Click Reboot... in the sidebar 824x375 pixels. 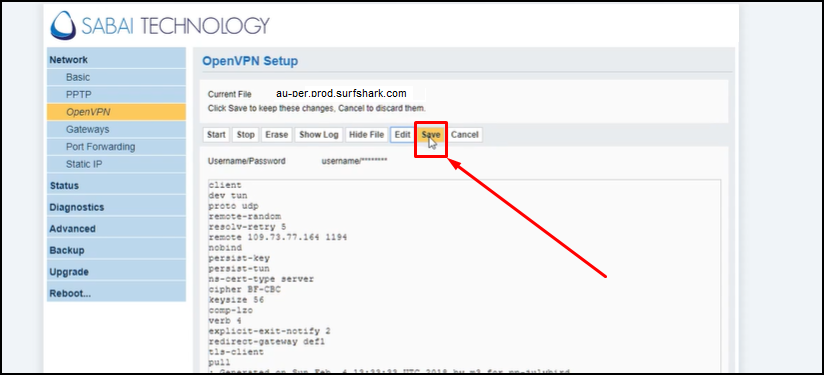[x=116, y=293]
